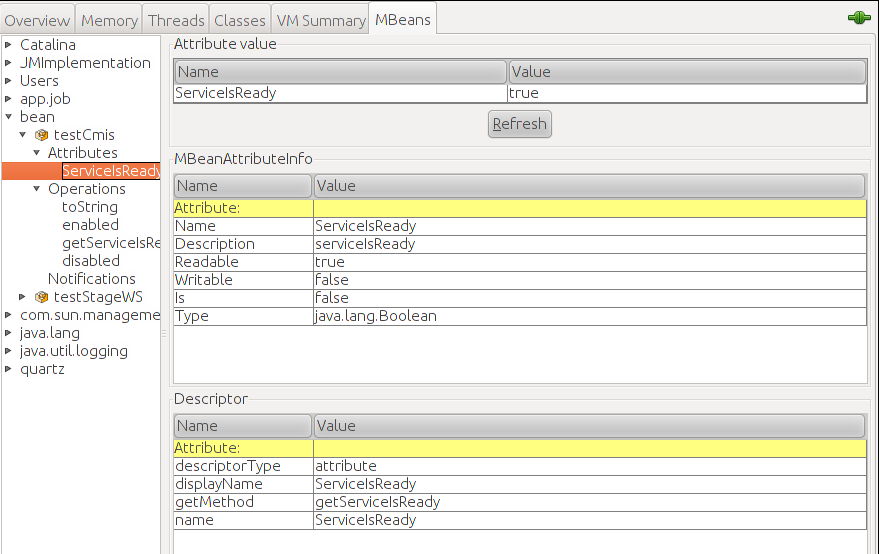
Task: Collapse the Operations node arrow
Action: tap(37, 189)
